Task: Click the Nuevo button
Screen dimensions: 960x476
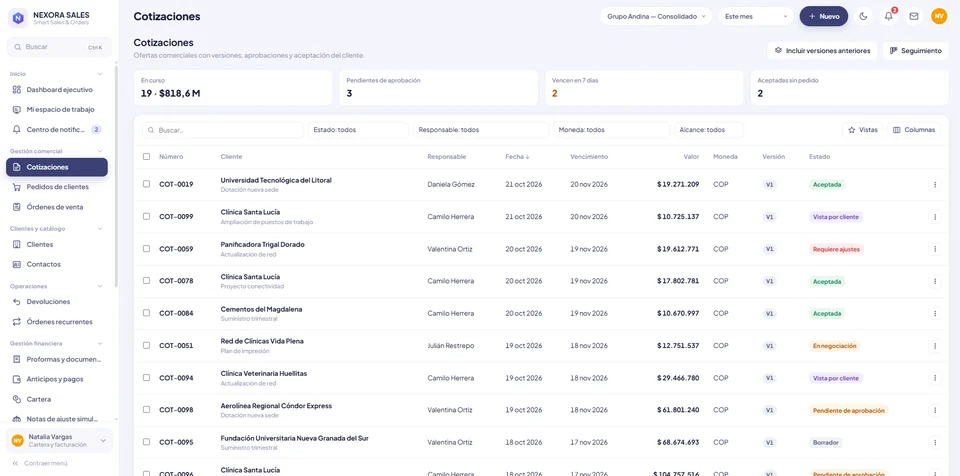Action: point(823,17)
